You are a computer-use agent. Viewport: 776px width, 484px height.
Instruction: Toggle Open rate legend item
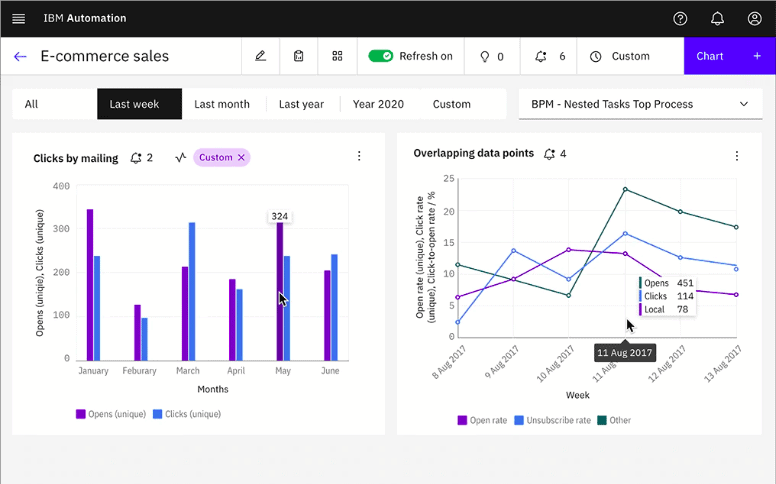click(483, 420)
